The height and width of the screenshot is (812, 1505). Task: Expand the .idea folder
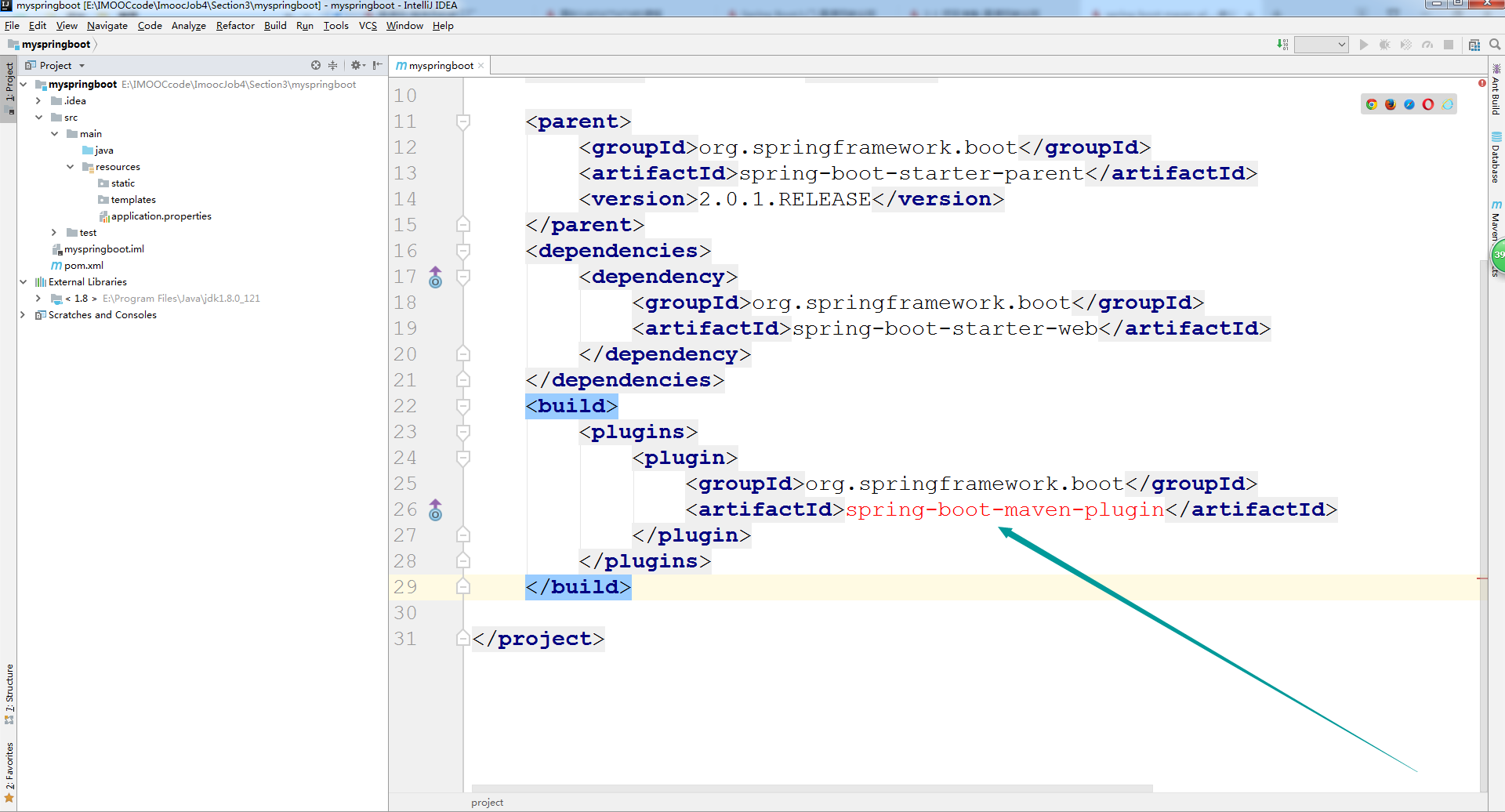38,100
